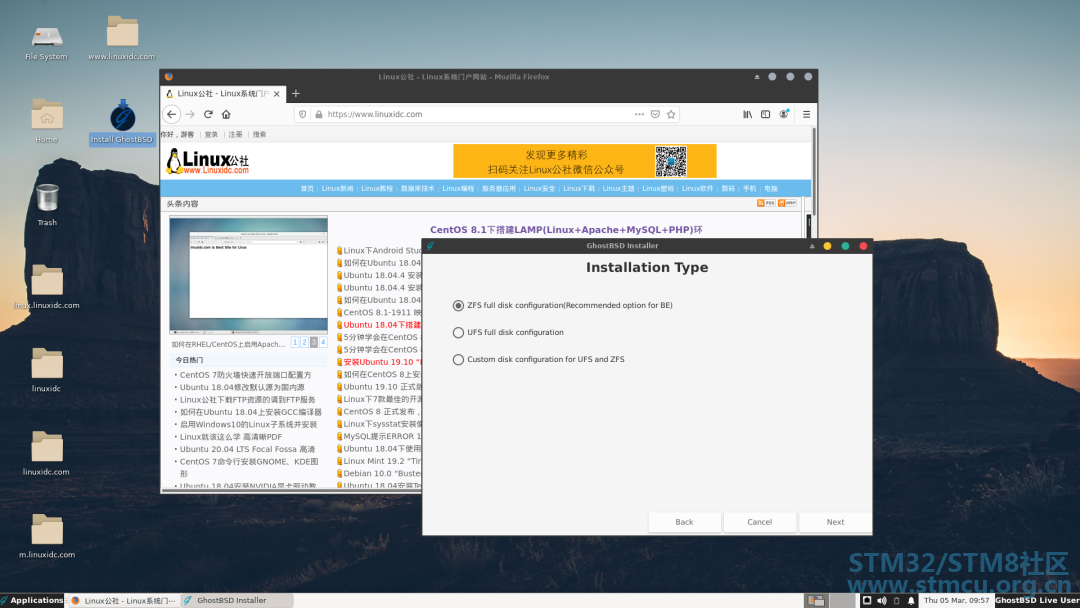The image size is (1080, 608).
Task: Reload the page in Firefox
Action: [208, 114]
